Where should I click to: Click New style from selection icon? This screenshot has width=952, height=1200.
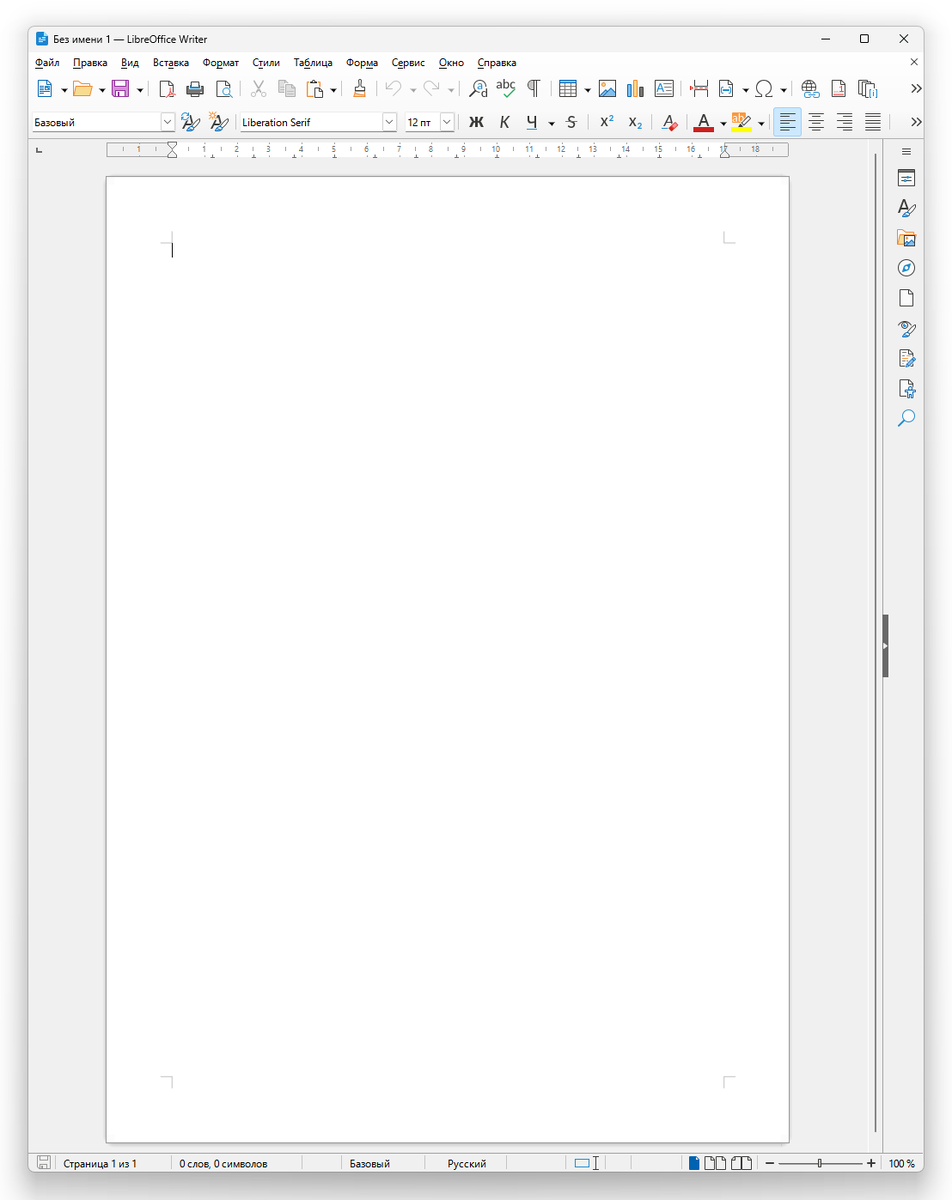[x=218, y=122]
